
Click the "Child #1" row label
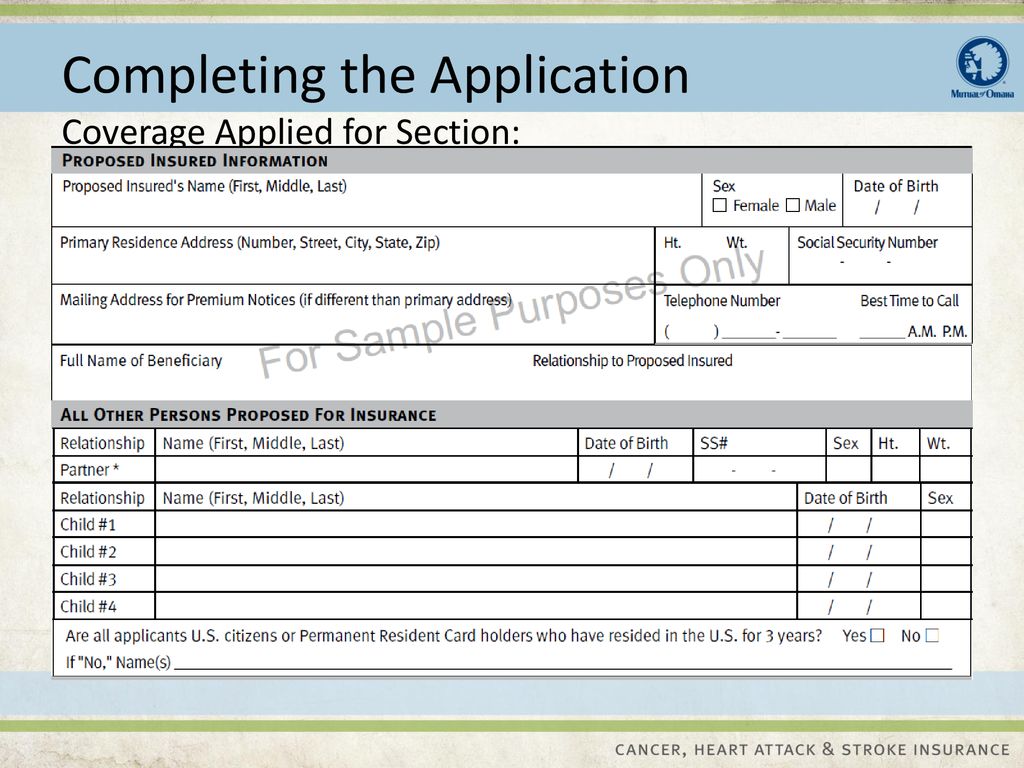(88, 524)
